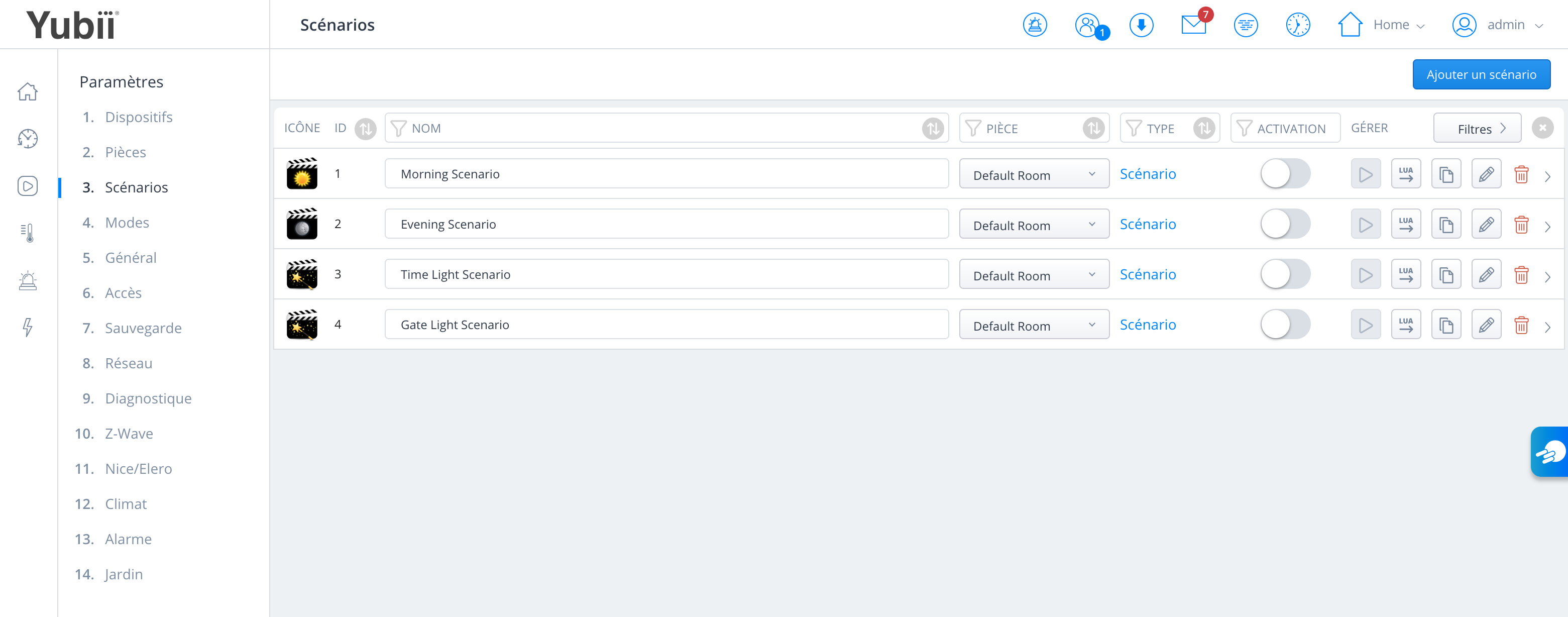The image size is (1568, 617).
Task: Click the Yubii logo
Action: (x=72, y=25)
